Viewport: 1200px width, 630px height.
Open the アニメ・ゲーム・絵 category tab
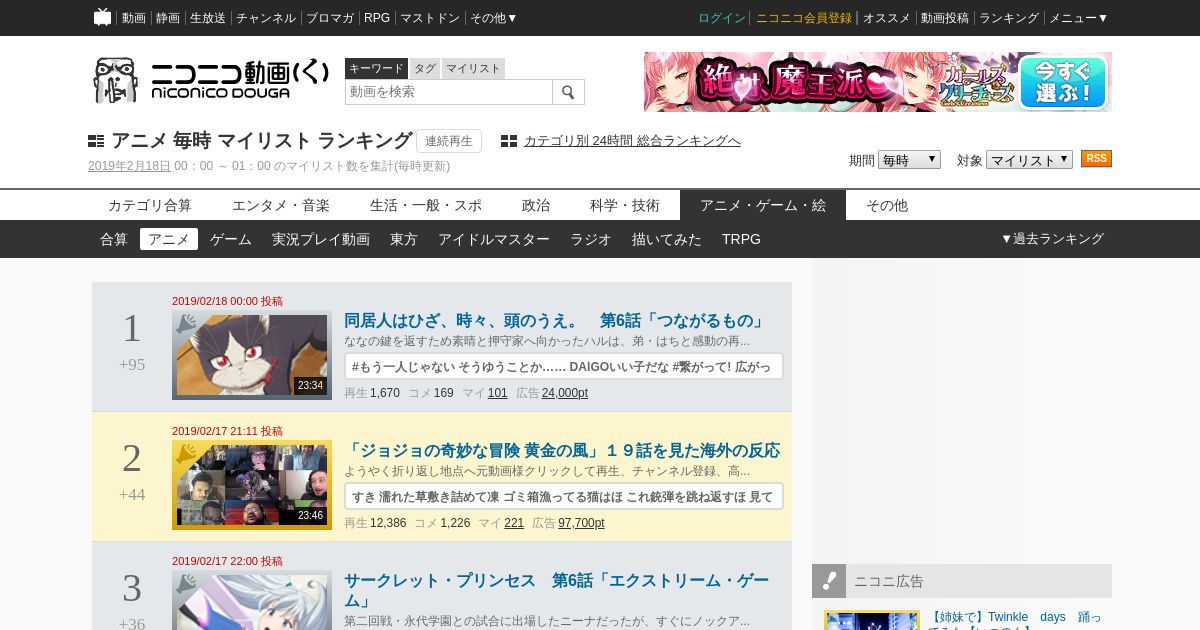pos(763,205)
